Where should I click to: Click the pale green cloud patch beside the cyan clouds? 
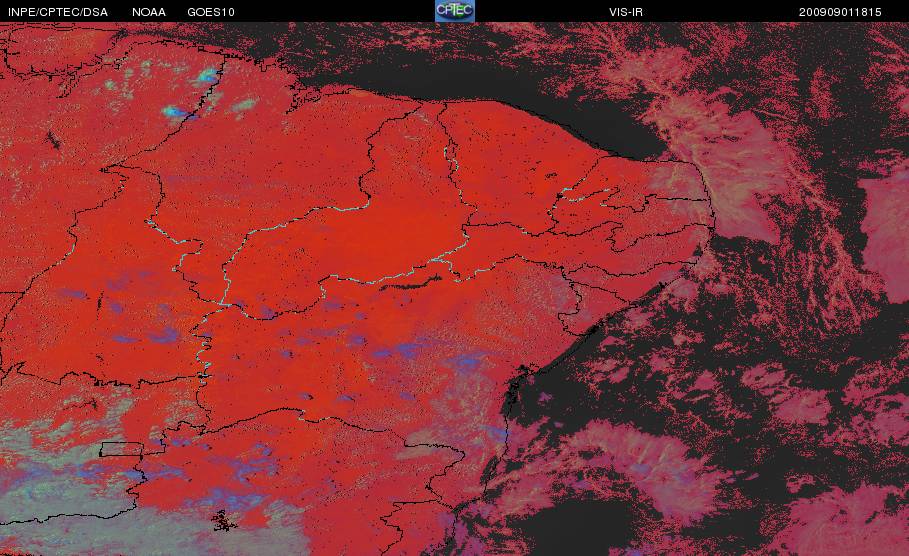245,105
